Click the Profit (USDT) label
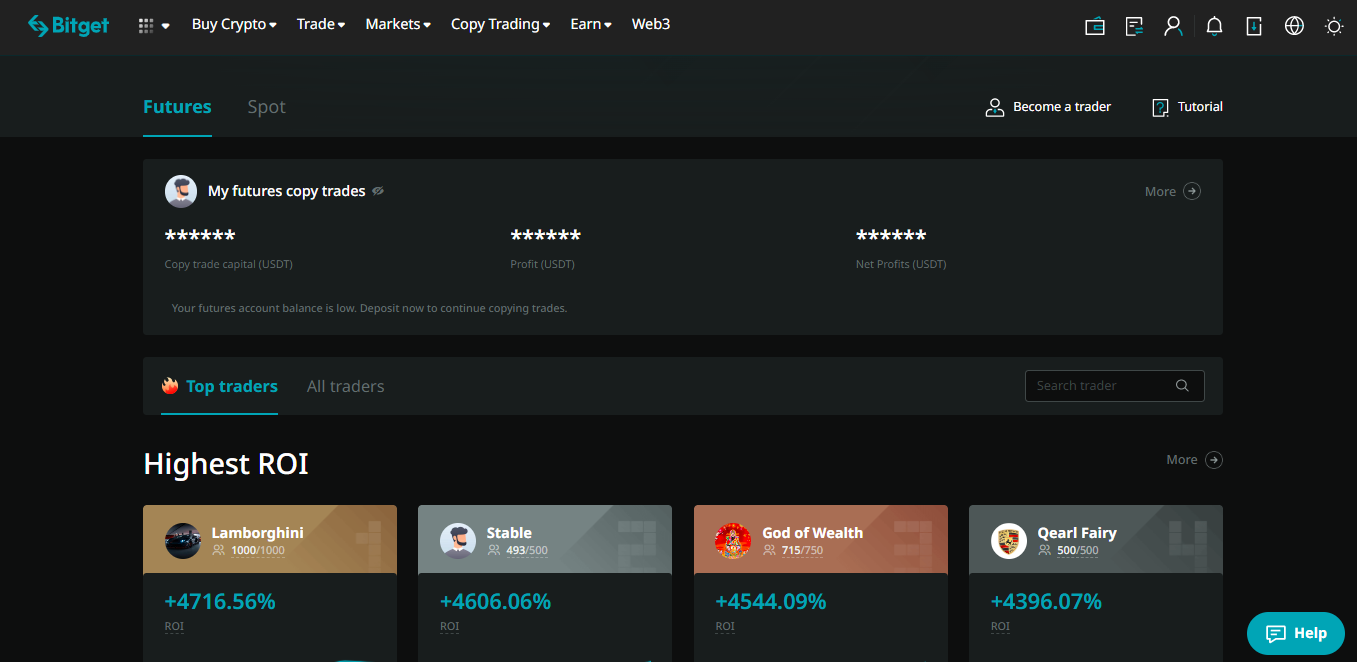 tap(543, 265)
